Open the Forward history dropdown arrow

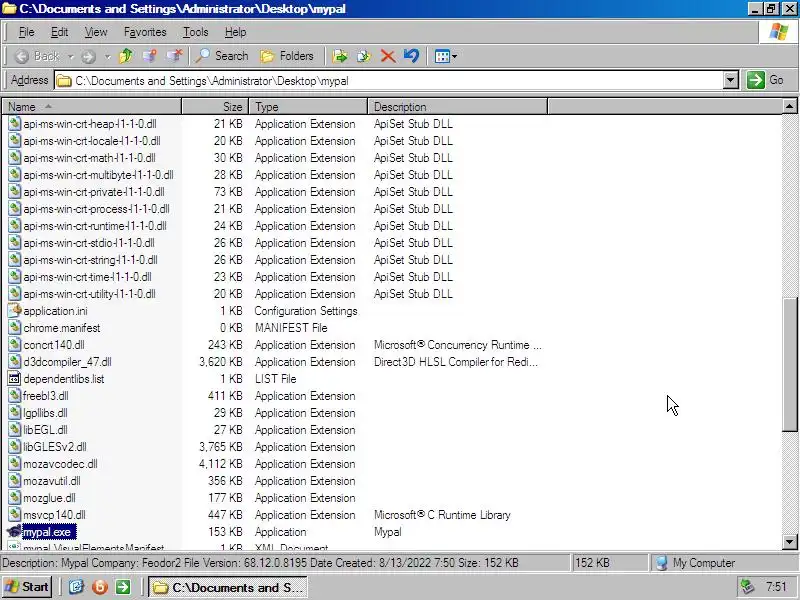tap(108, 56)
